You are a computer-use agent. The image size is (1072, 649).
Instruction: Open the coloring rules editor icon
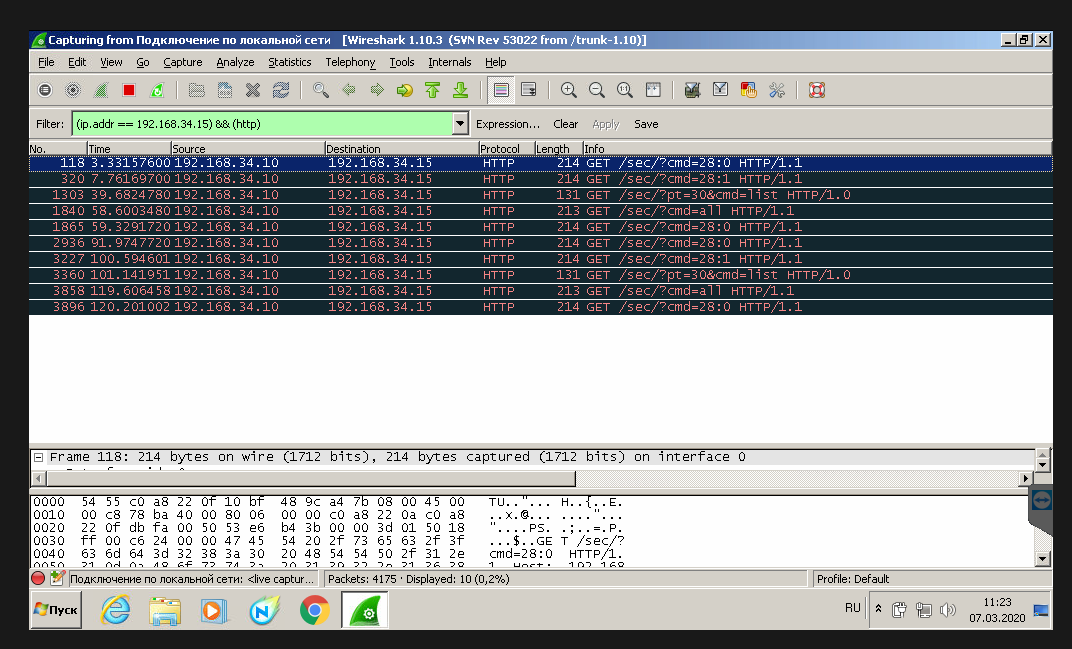tap(748, 90)
